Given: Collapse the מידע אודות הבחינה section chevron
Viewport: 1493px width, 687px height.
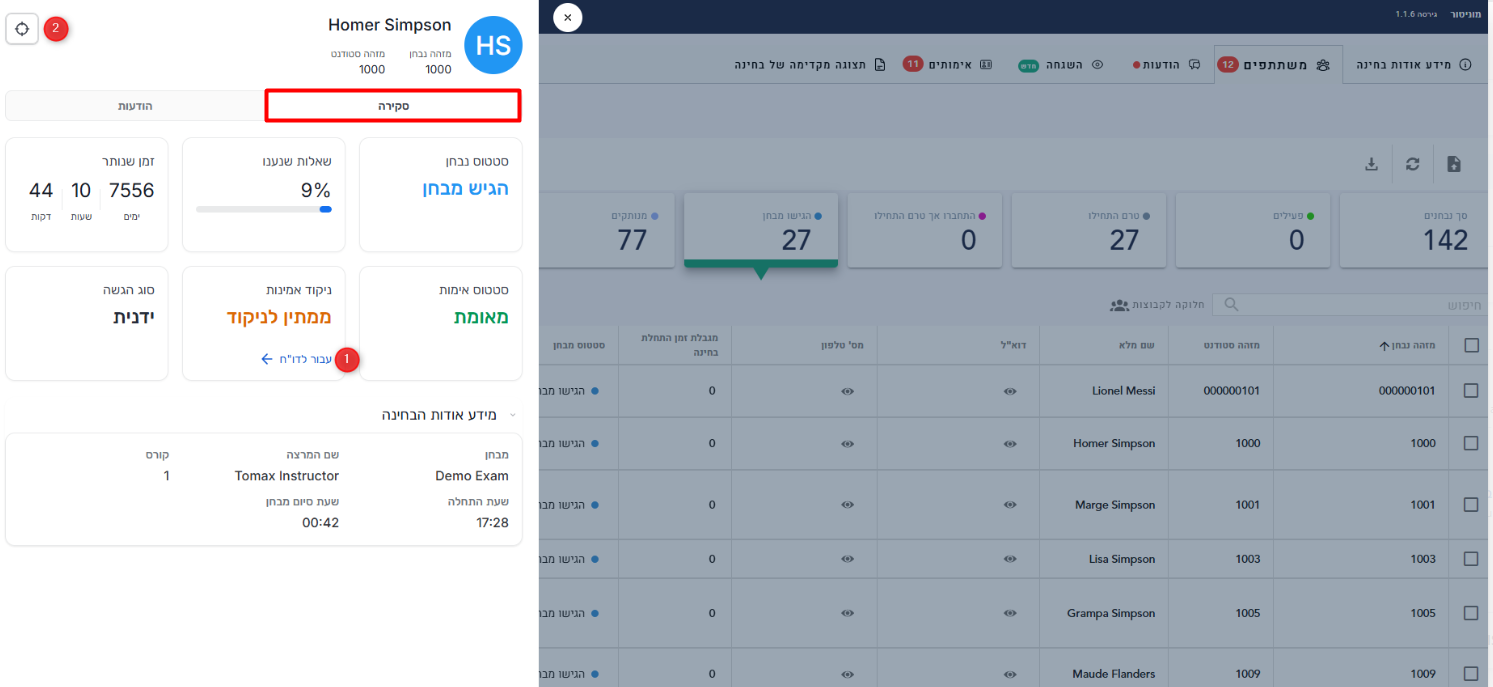Looking at the screenshot, I should pyautogui.click(x=513, y=415).
